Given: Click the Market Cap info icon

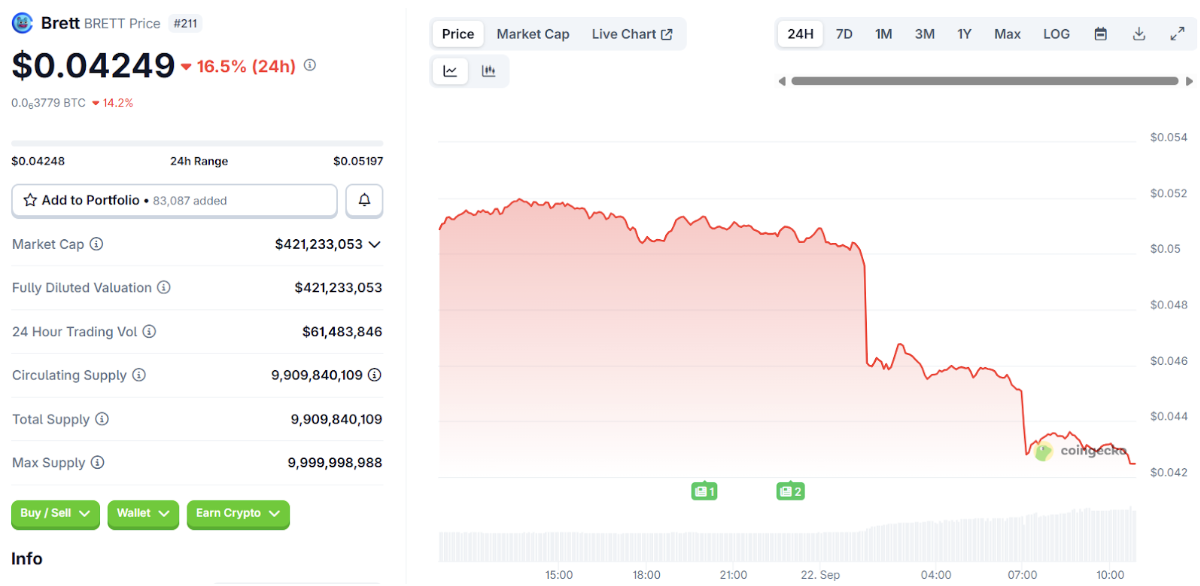Looking at the screenshot, I should coord(97,244).
